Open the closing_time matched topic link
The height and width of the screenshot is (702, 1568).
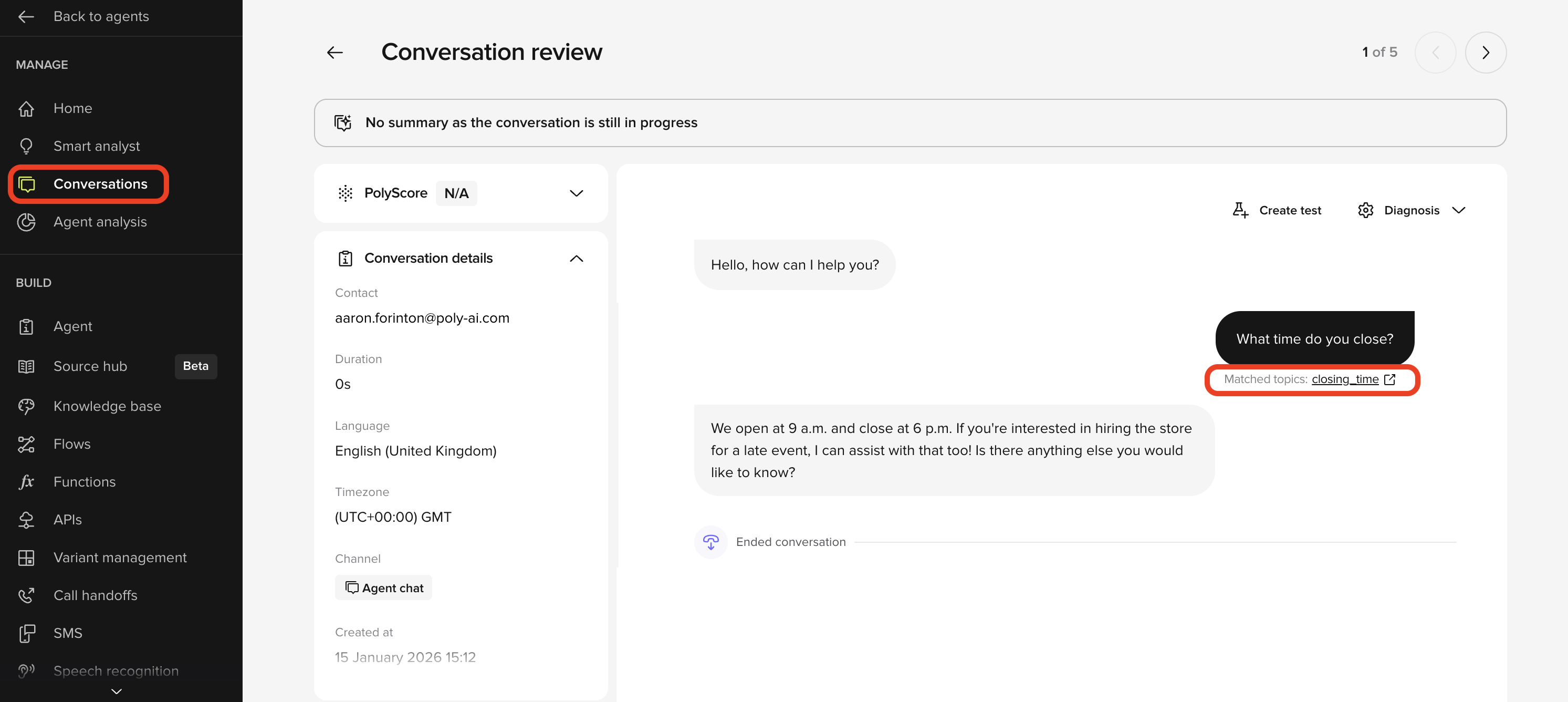pos(1345,379)
